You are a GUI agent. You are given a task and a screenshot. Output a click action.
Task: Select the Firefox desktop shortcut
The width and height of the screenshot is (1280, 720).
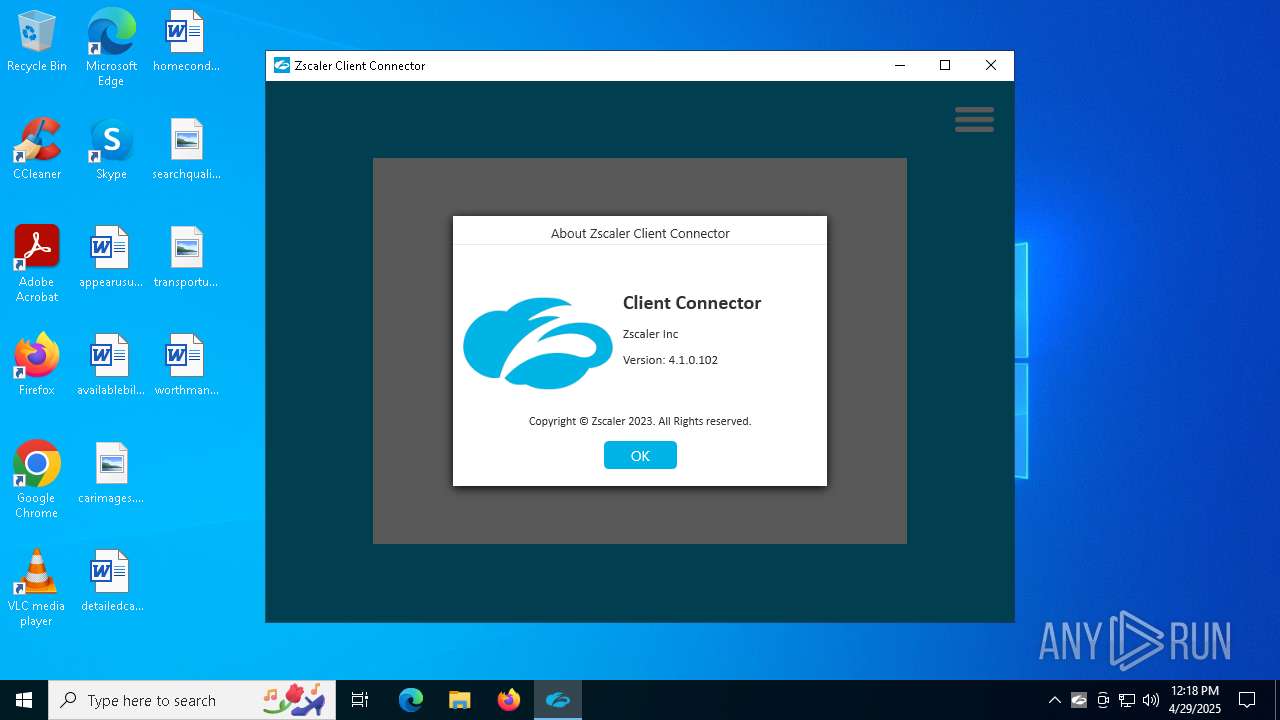pyautogui.click(x=37, y=365)
